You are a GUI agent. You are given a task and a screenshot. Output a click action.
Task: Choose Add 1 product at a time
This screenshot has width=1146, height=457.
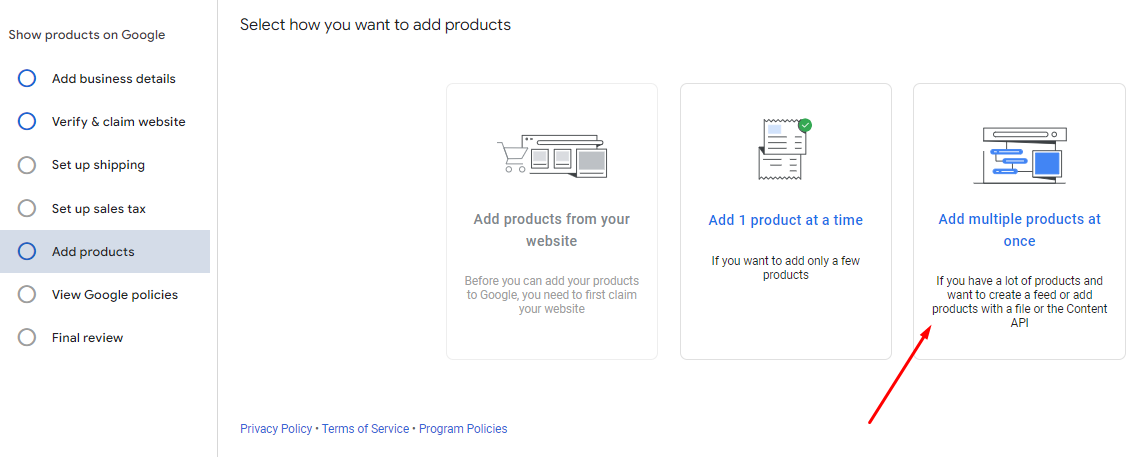coord(785,220)
